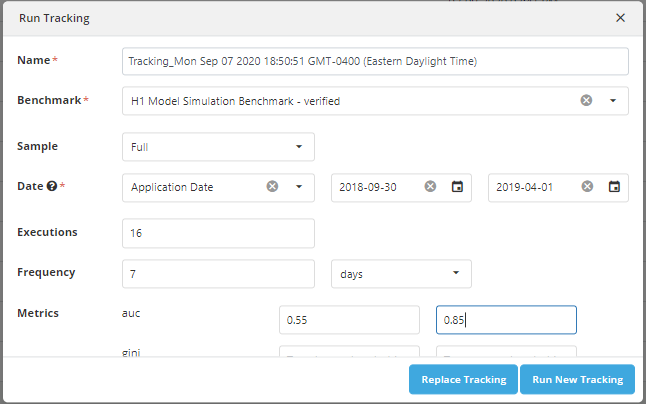Viewport: 646px width, 404px height.
Task: Open calendar picker for 2018-09-30 start date
Action: (x=457, y=187)
